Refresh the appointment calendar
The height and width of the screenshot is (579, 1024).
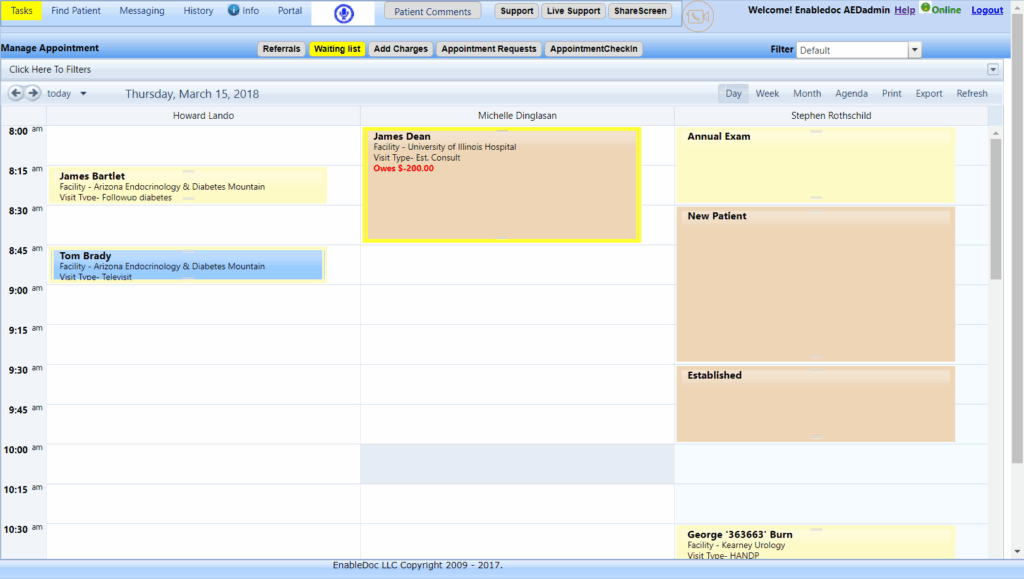(971, 92)
